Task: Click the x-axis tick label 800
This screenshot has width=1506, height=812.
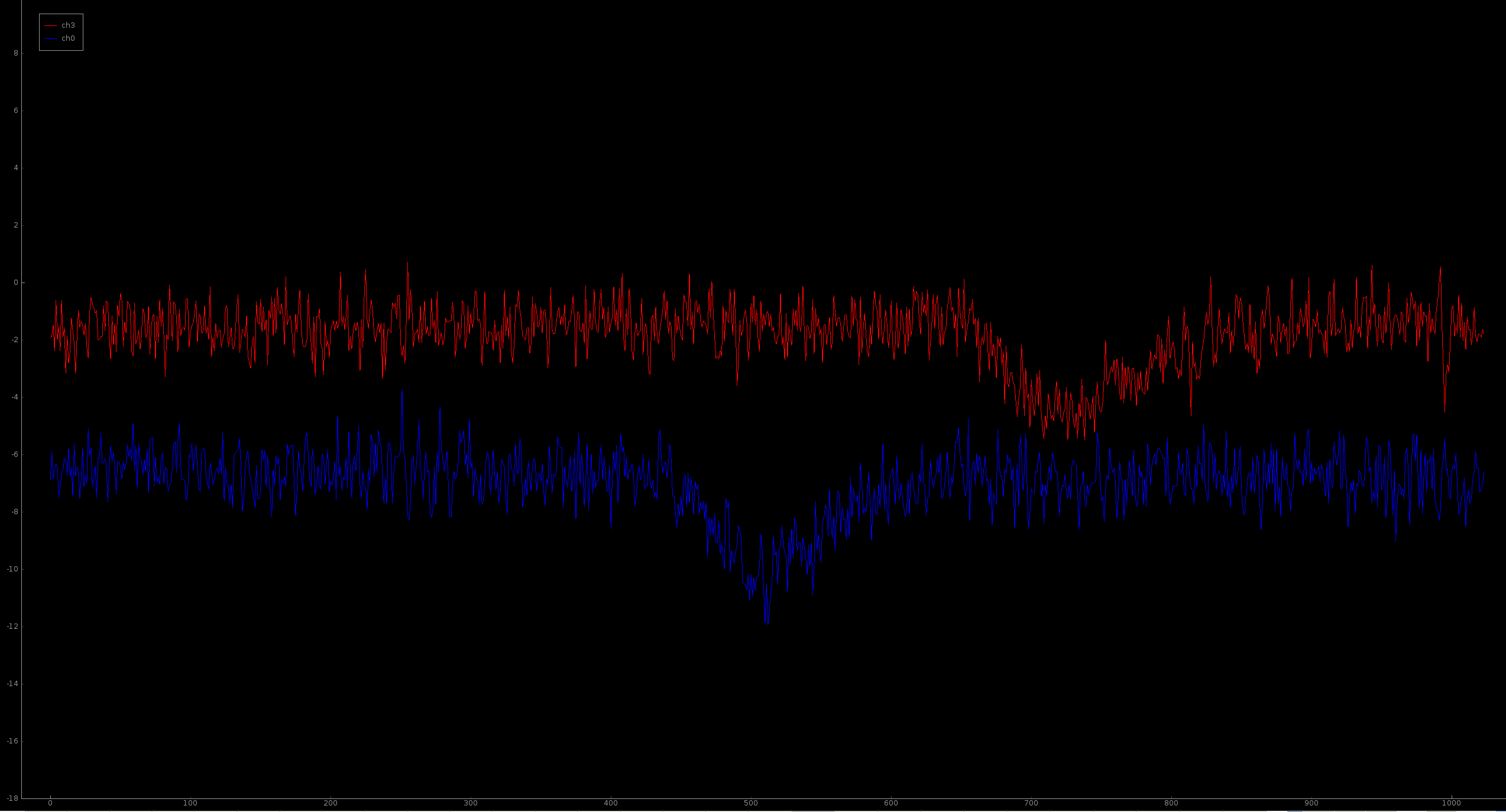Action: pyautogui.click(x=1171, y=803)
